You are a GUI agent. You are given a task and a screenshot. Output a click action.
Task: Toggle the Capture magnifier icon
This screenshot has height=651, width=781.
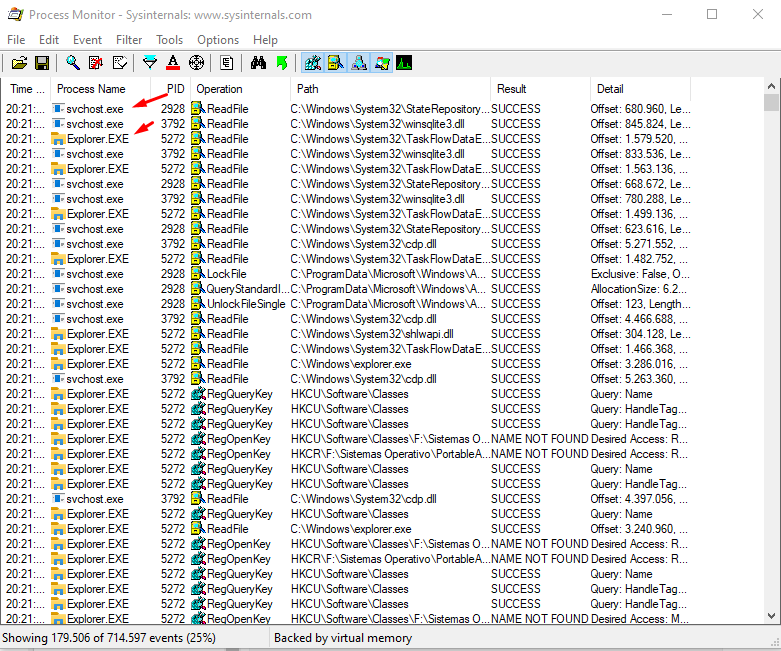(73, 63)
